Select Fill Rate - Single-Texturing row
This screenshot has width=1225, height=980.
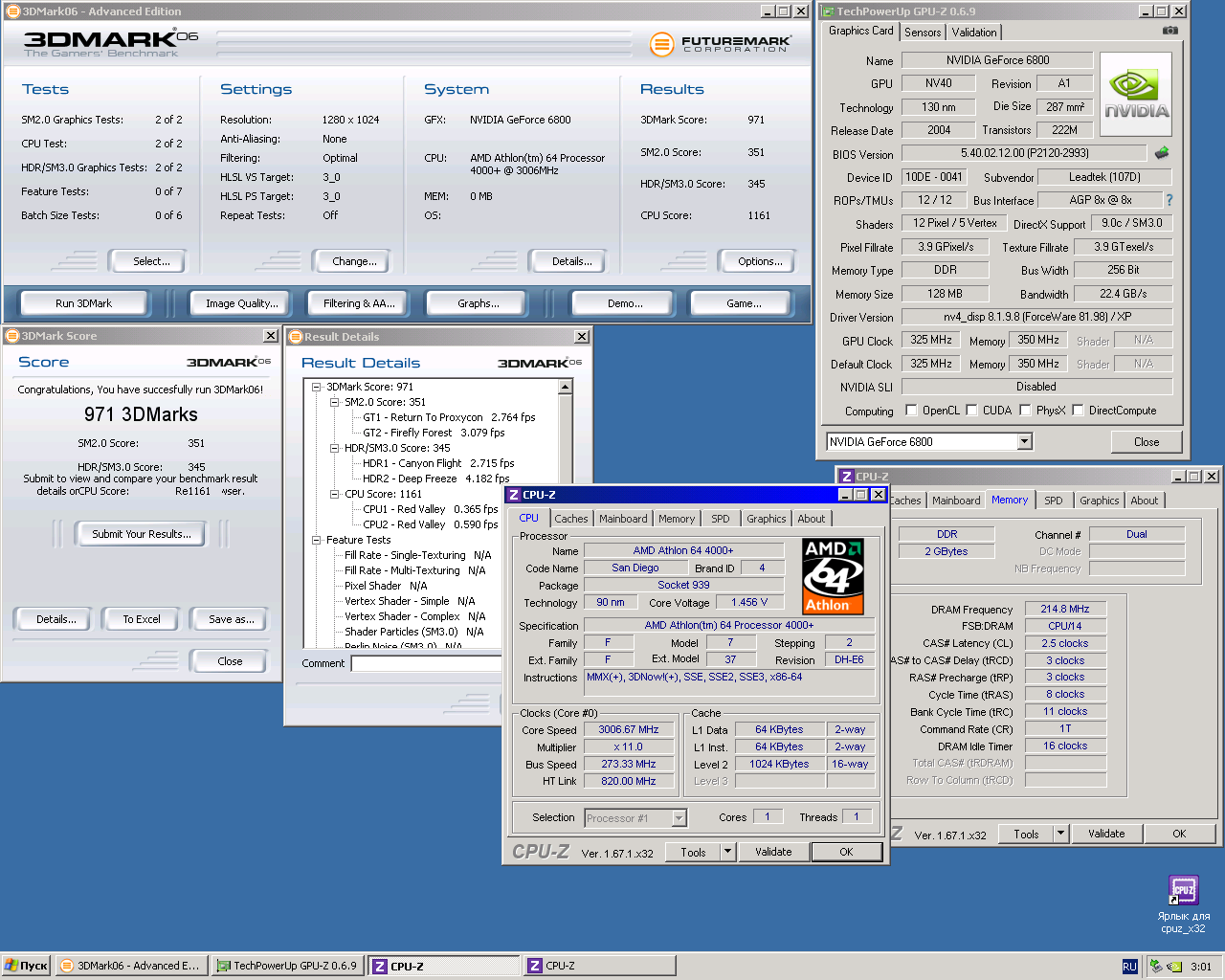point(417,555)
